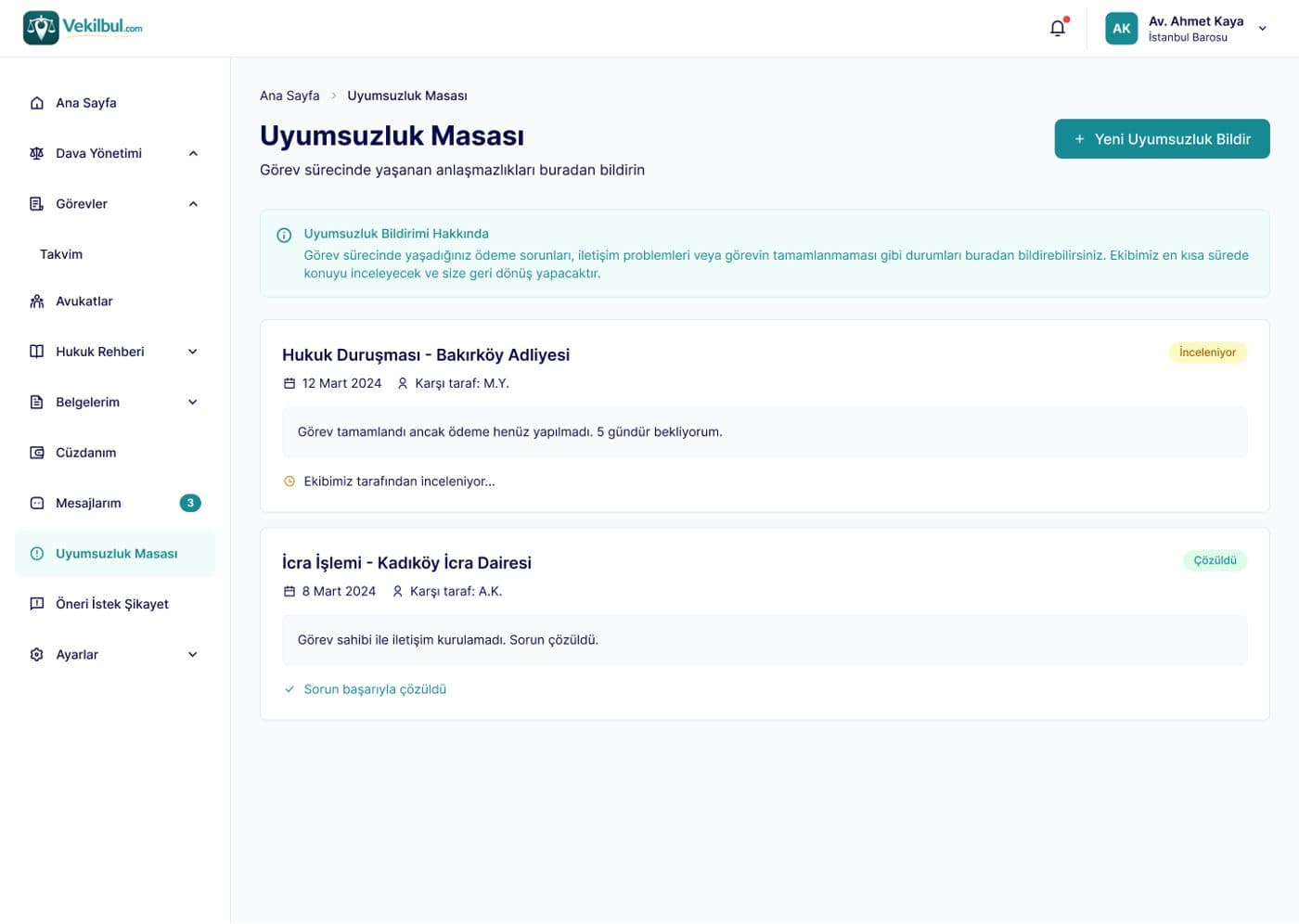Click the Ana Sayfa home icon

(37, 103)
